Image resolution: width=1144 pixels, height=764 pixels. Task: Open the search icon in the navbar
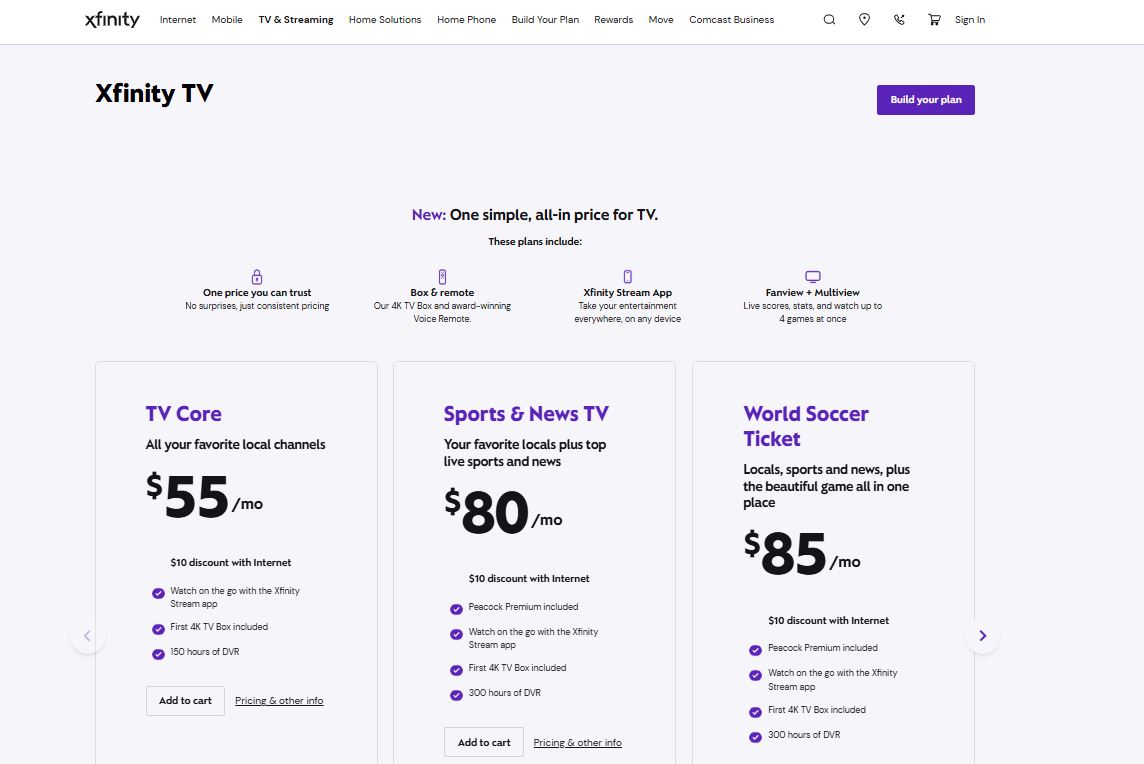coord(829,19)
